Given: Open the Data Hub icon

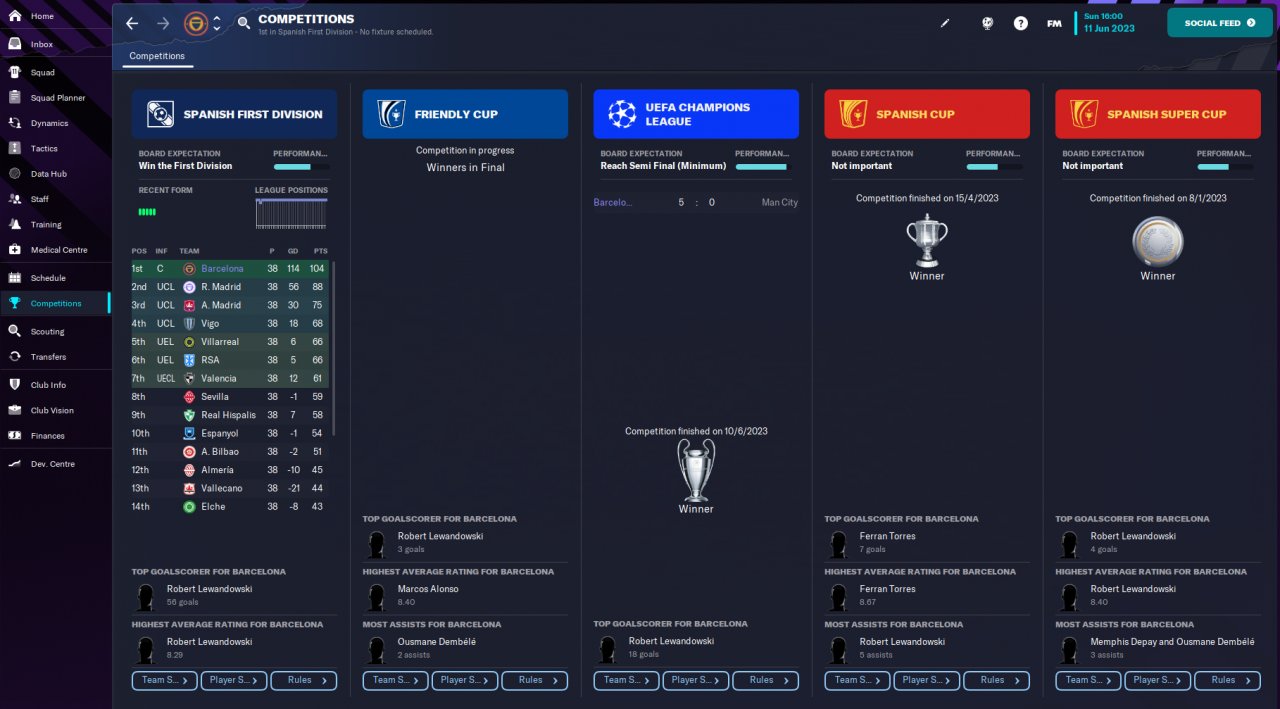Looking at the screenshot, I should 14,174.
